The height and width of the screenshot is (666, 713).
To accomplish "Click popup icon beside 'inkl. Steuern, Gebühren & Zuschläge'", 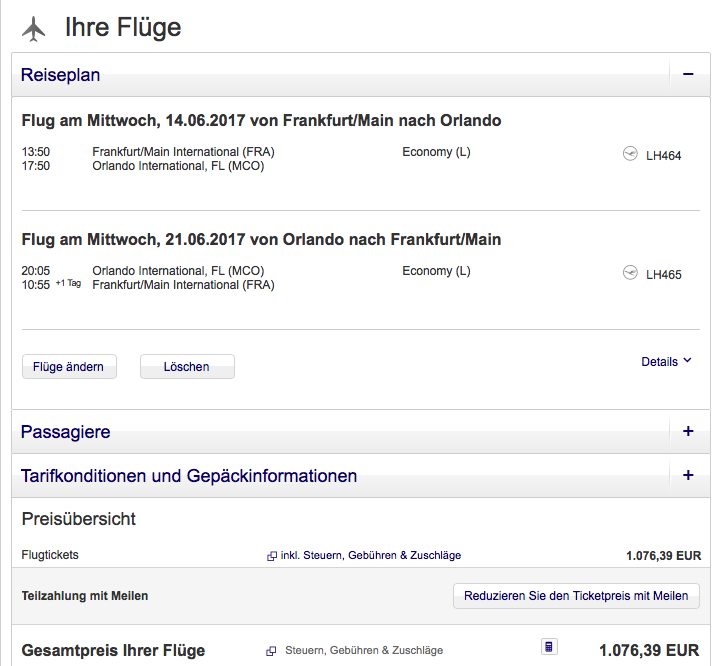I will coord(272,556).
